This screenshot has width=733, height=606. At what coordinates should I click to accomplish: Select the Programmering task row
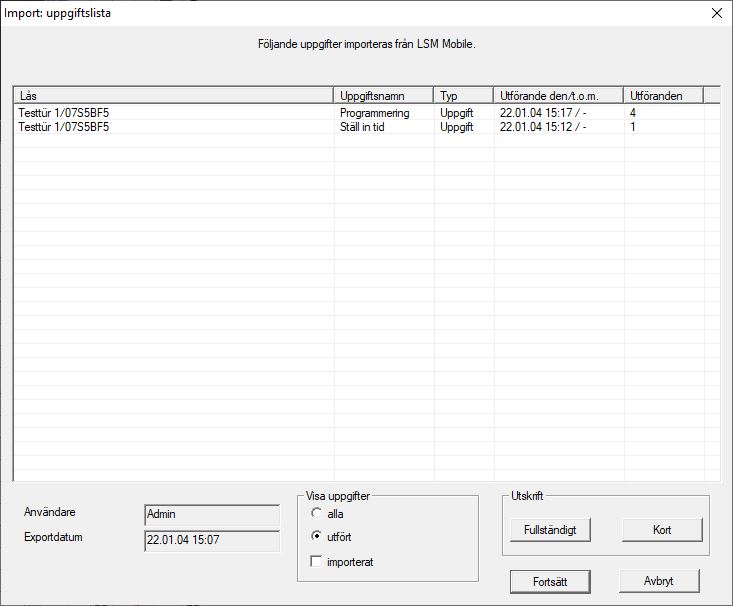[x=375, y=114]
